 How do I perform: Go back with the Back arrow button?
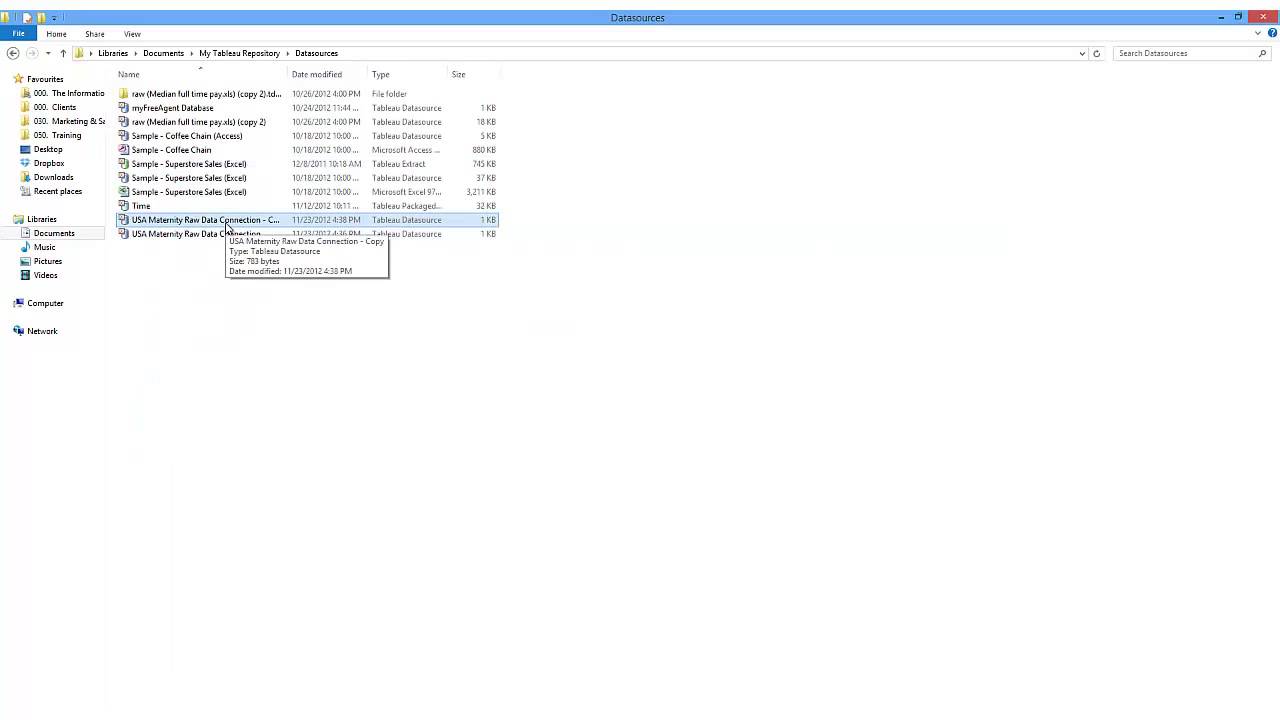point(12,53)
